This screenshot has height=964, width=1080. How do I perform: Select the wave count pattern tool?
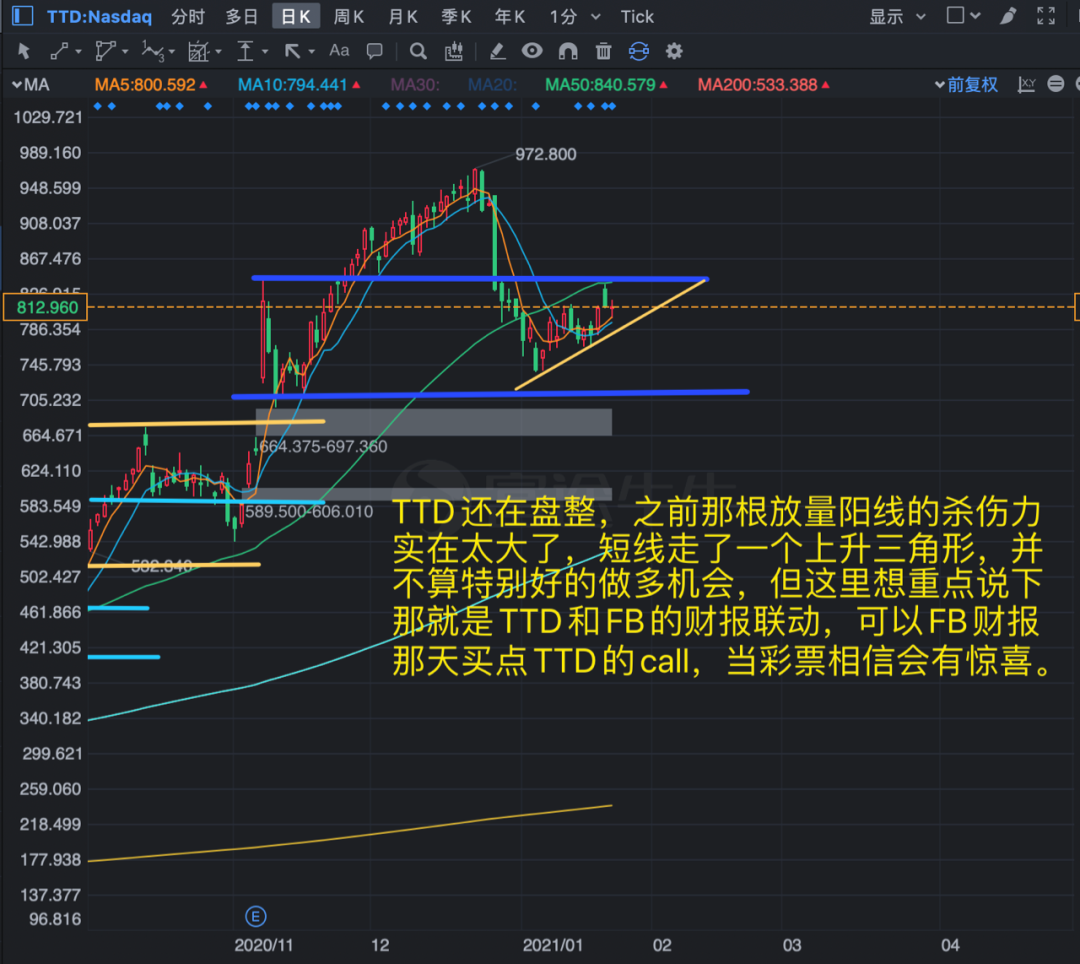pyautogui.click(x=152, y=51)
